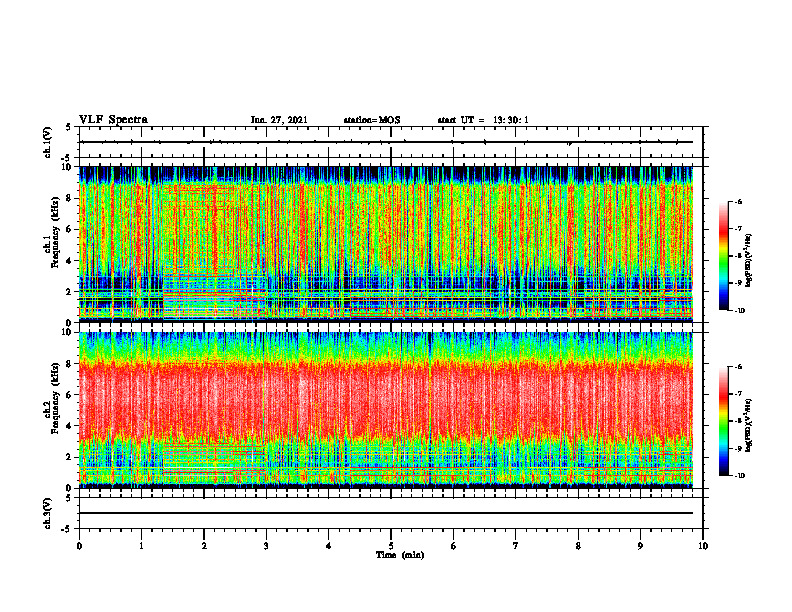Click the "-7" label on ch.1 color bar
The image size is (792, 612).
[x=738, y=229]
